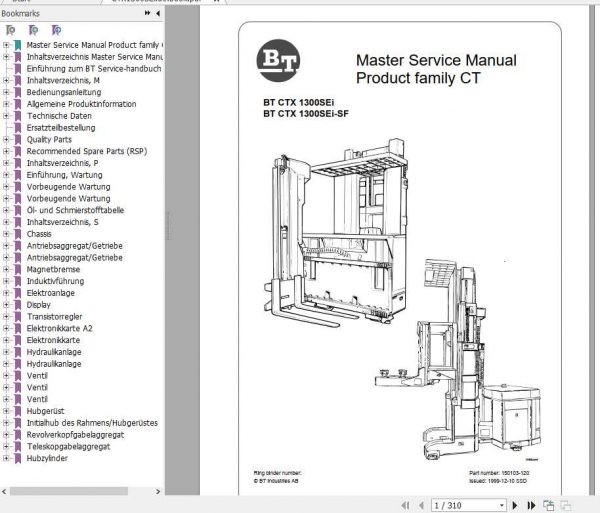
Task: Expand the Chassis bookmark
Action: pyautogui.click(x=6, y=234)
